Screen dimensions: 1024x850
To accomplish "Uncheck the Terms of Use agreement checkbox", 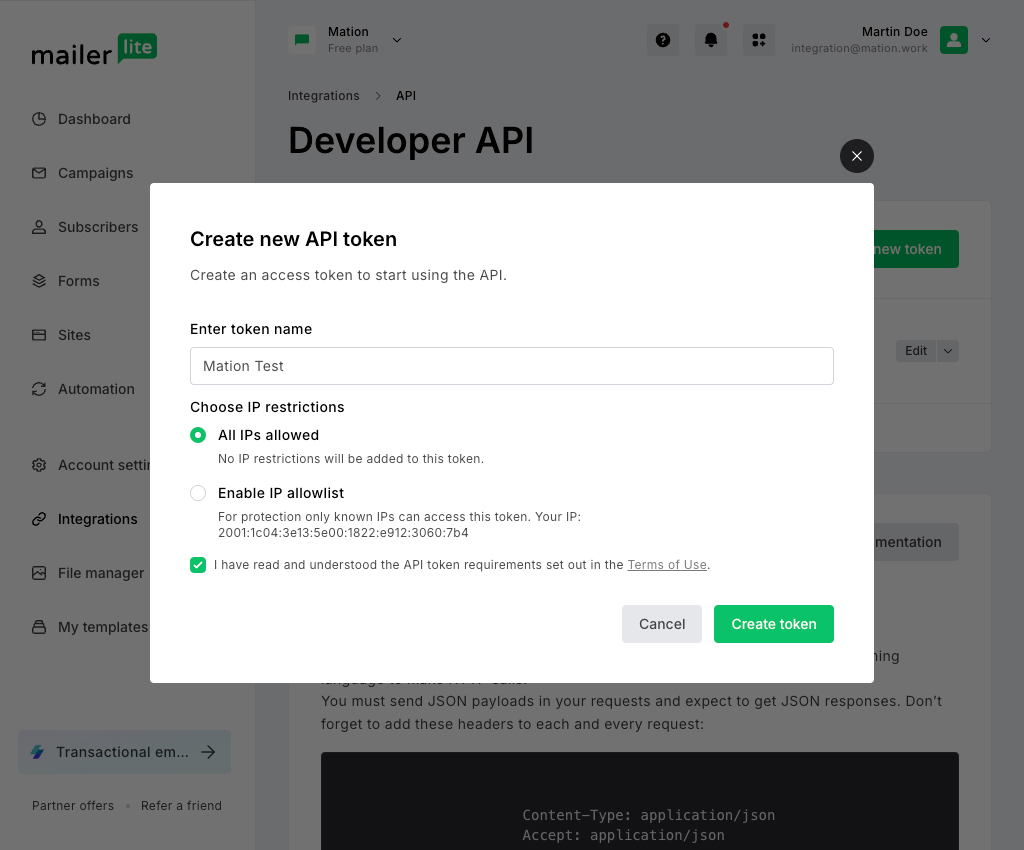I will click(198, 565).
